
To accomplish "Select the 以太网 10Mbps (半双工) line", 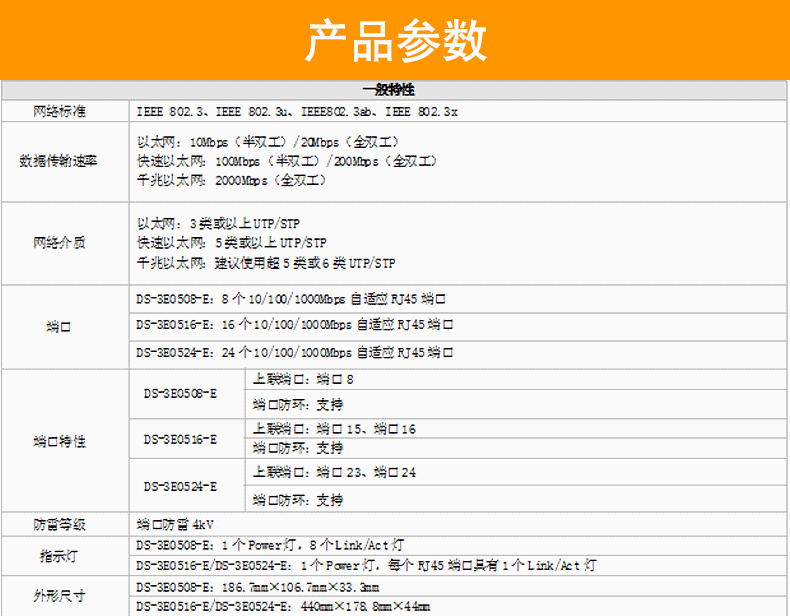I will pyautogui.click(x=268, y=142).
